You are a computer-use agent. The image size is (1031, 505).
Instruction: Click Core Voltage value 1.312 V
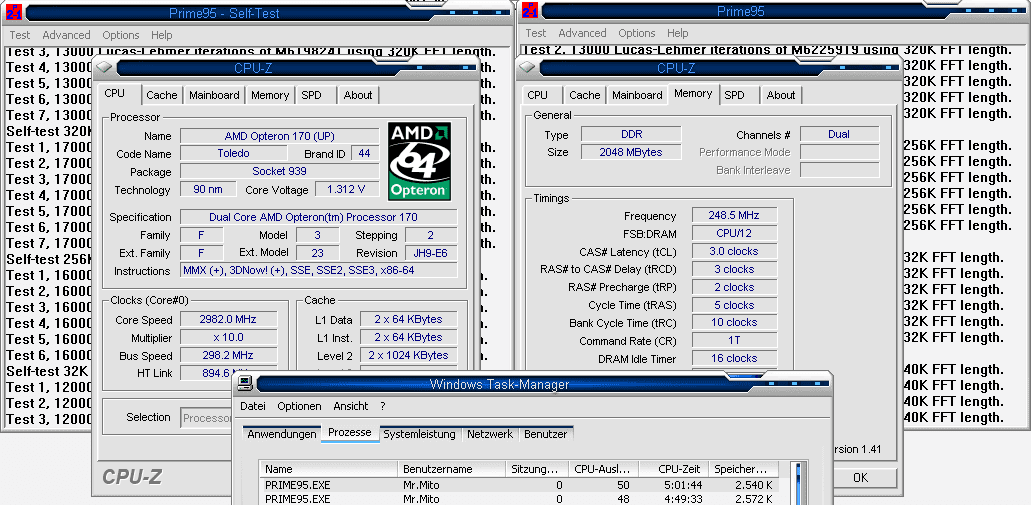tap(347, 190)
